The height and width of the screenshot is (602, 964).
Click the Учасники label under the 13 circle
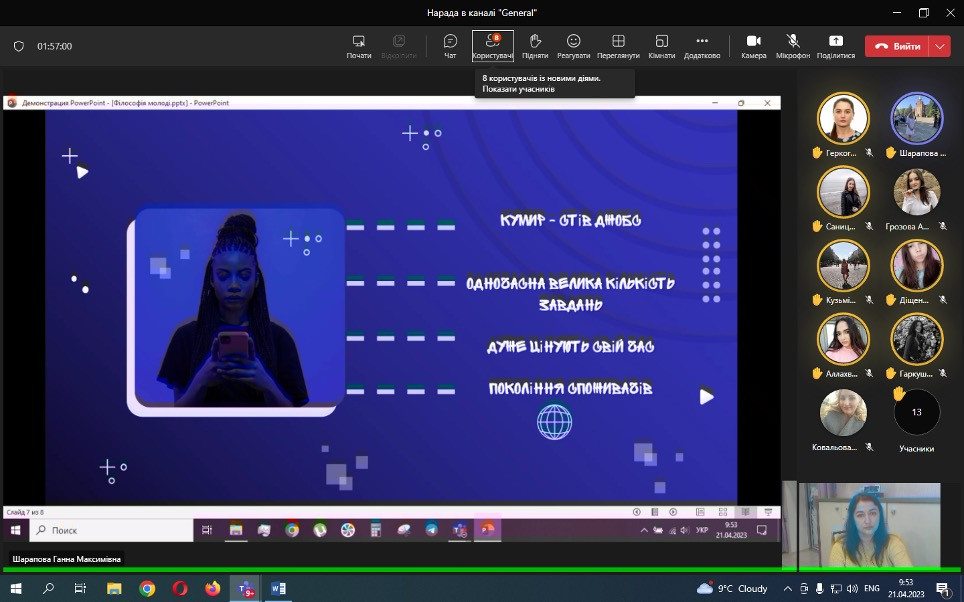[x=917, y=449]
